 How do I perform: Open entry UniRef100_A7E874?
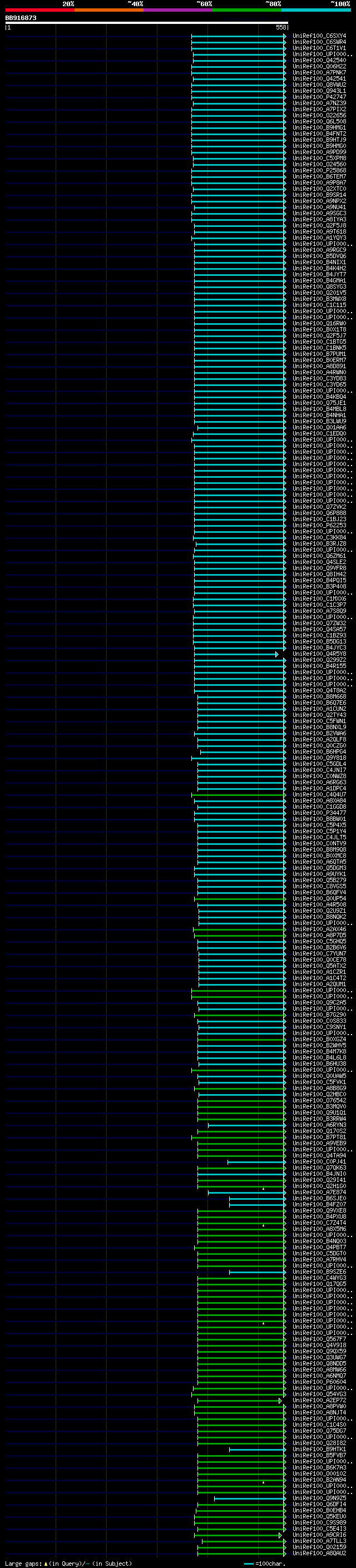tap(319, 1192)
